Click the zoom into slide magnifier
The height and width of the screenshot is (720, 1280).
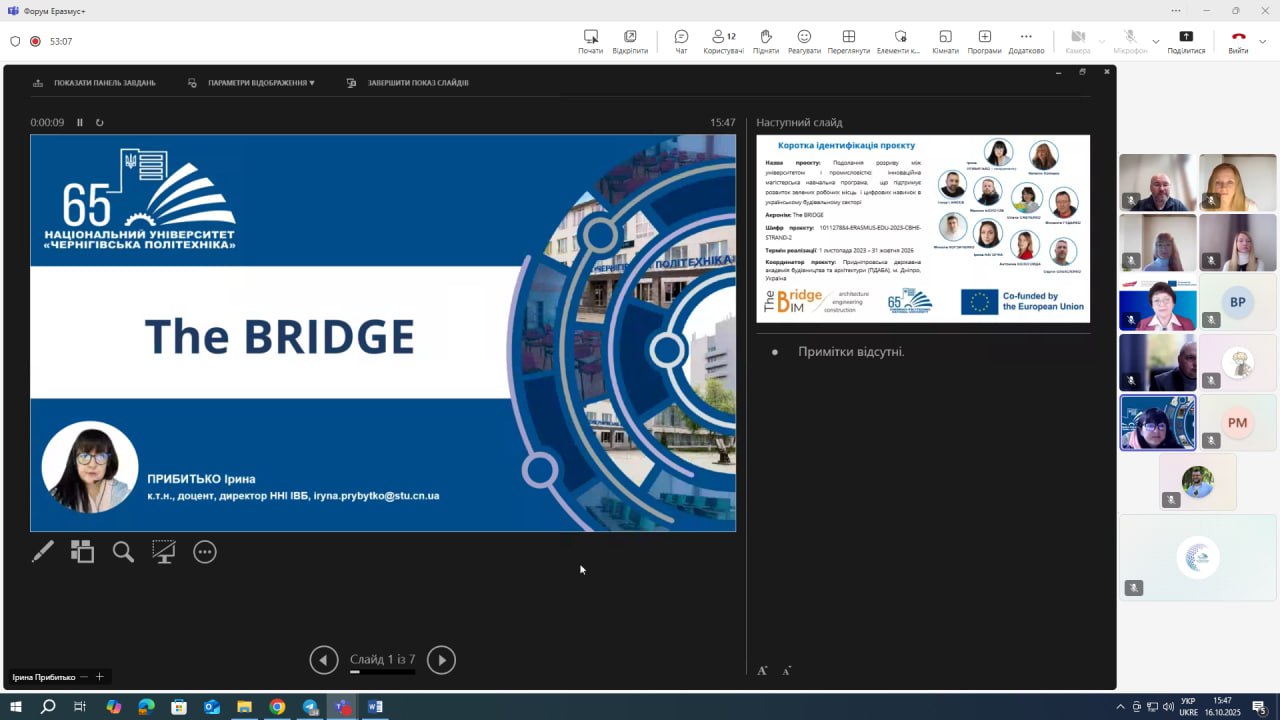coord(123,552)
